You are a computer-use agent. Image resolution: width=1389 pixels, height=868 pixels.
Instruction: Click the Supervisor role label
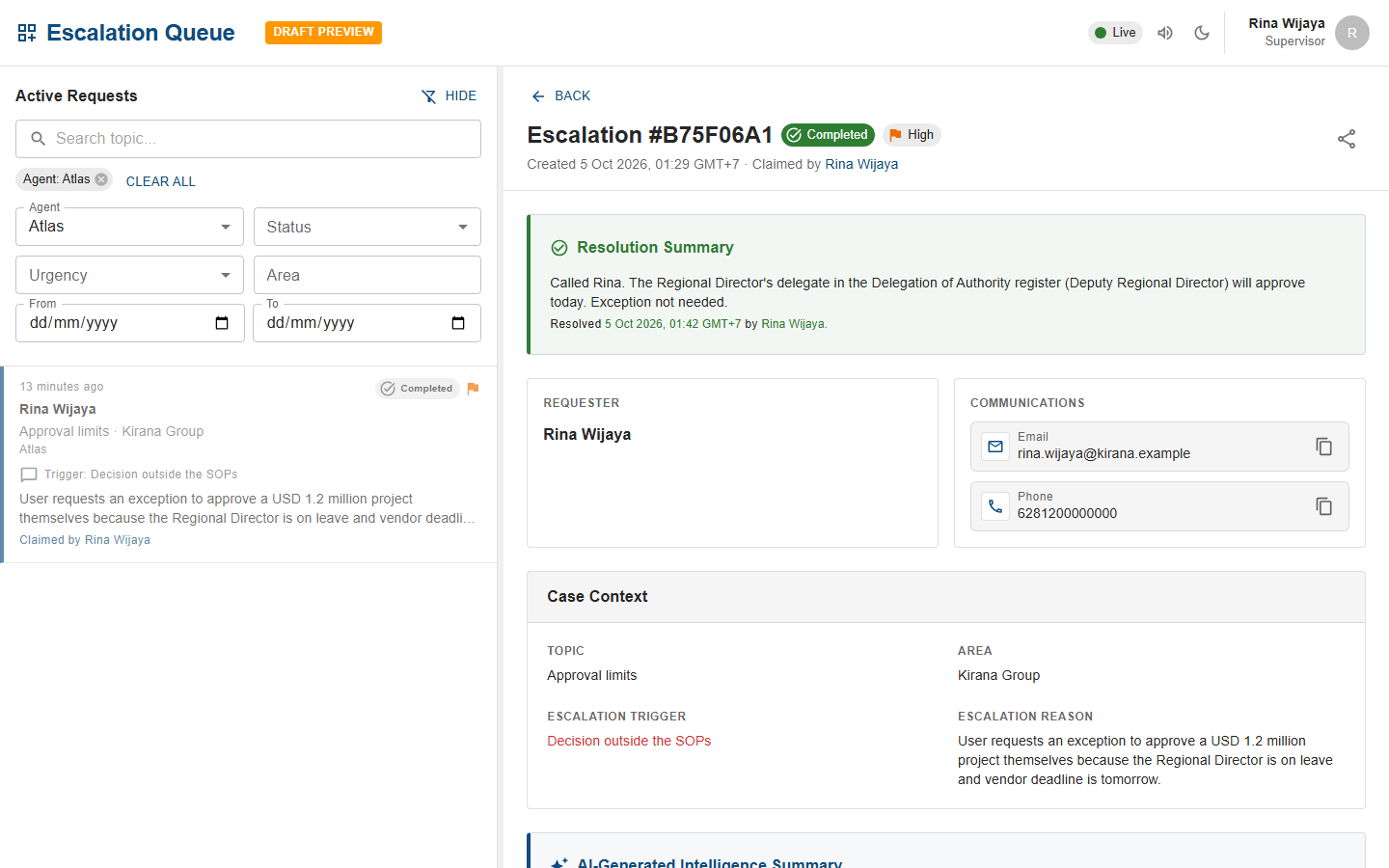(1294, 41)
